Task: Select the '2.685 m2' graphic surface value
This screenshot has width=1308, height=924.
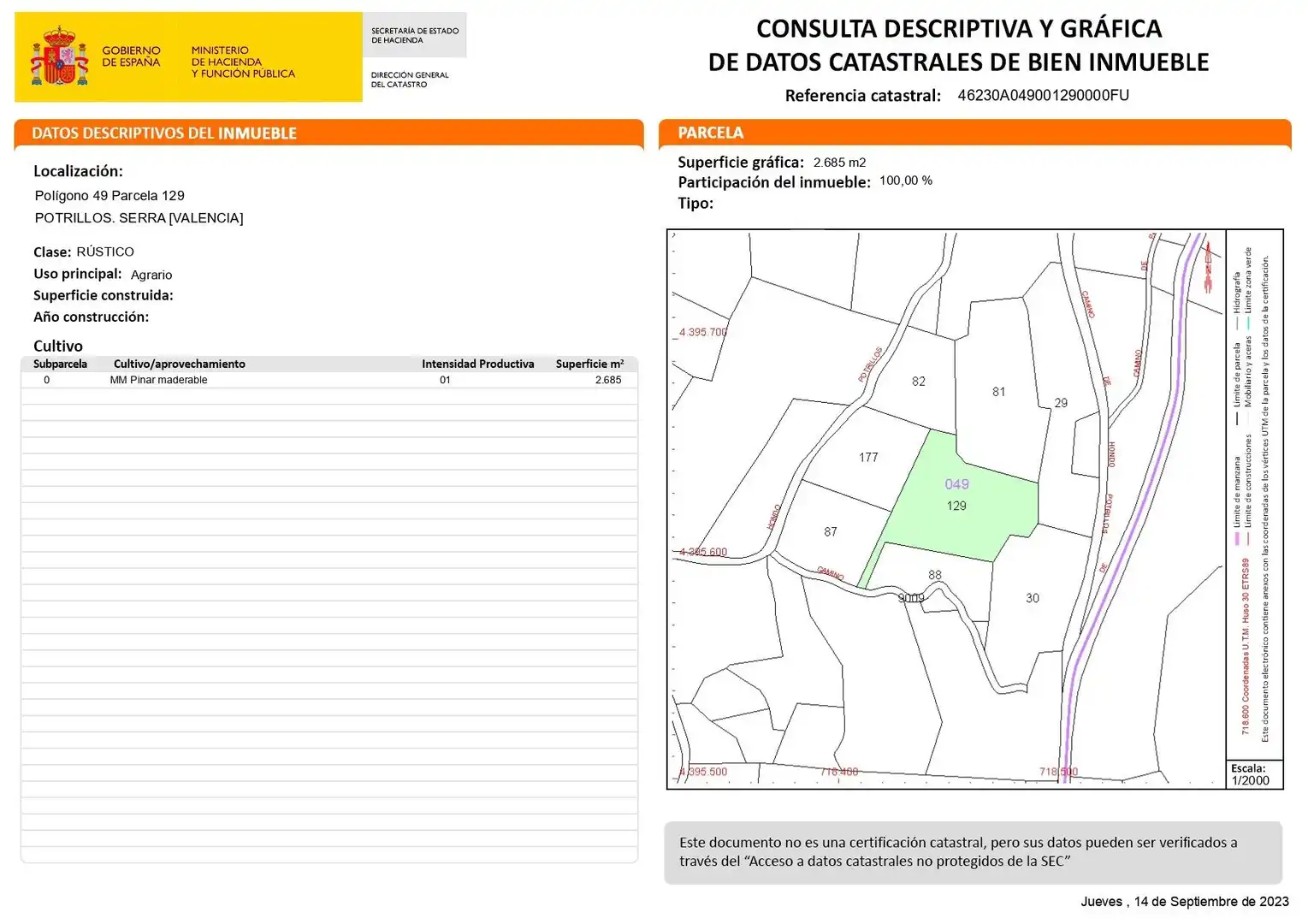Action: coord(839,163)
